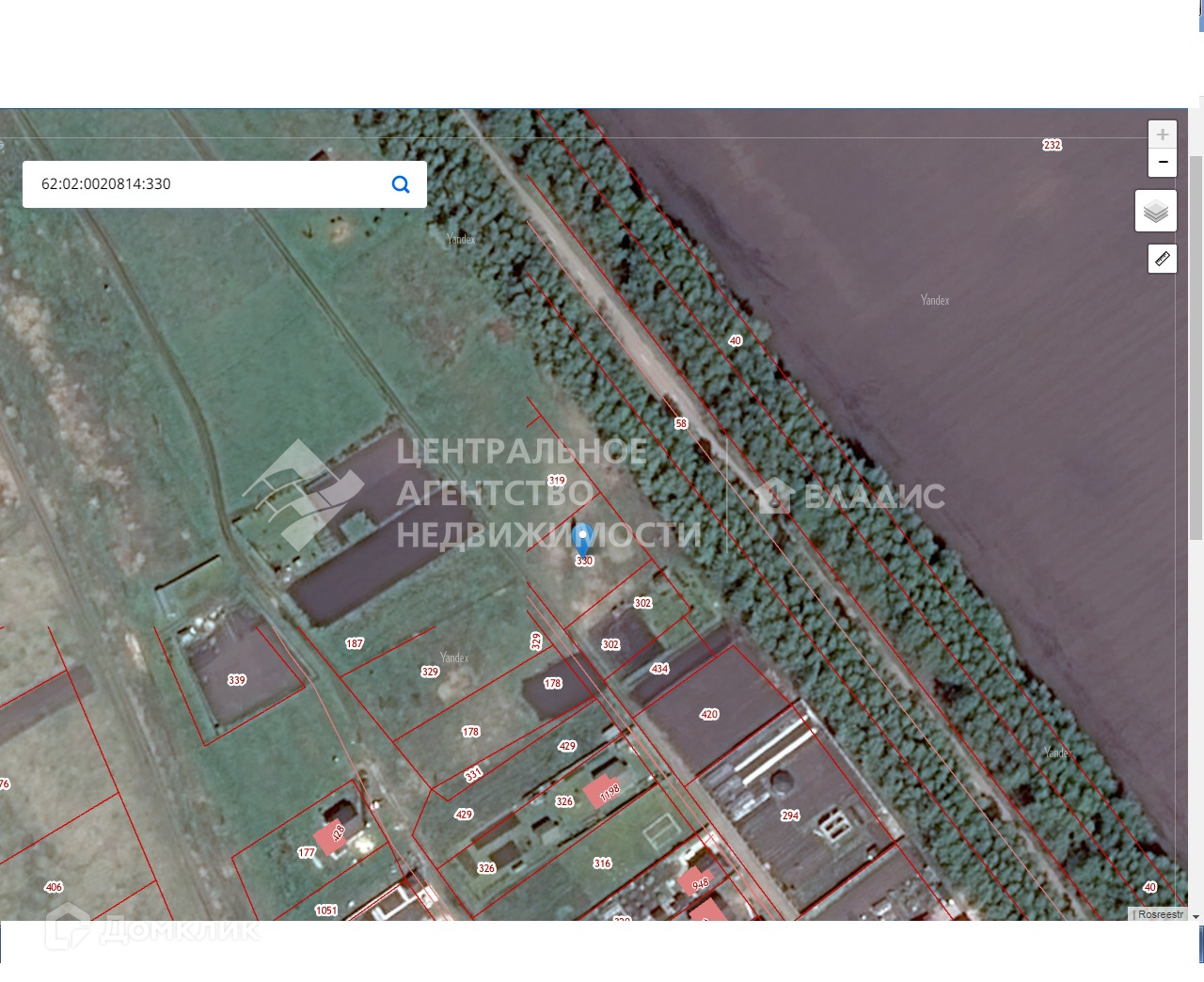Image resolution: width=1204 pixels, height=982 pixels.
Task: Select parcel label 319
Action: (557, 481)
